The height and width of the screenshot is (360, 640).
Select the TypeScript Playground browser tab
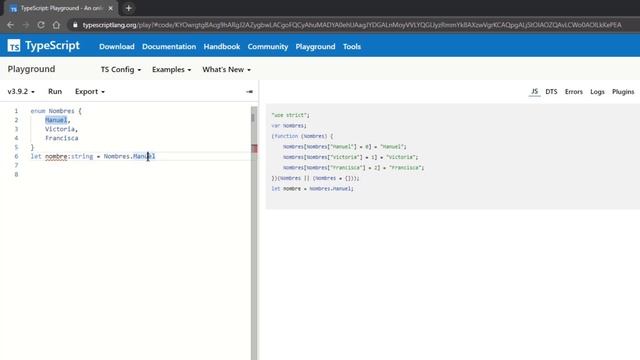click(x=61, y=8)
